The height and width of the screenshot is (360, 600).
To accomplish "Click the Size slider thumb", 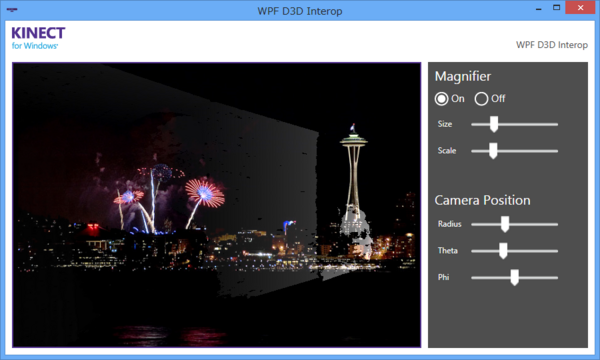I will 494,124.
